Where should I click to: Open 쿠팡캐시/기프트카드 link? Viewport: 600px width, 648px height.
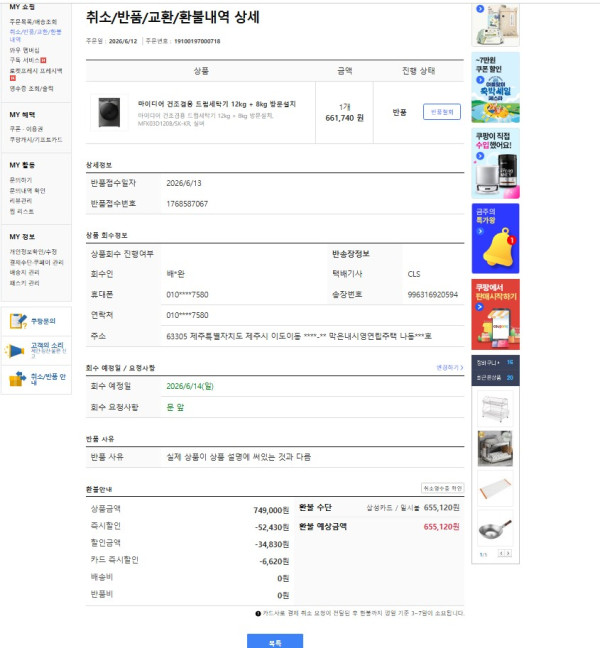tap(36, 140)
